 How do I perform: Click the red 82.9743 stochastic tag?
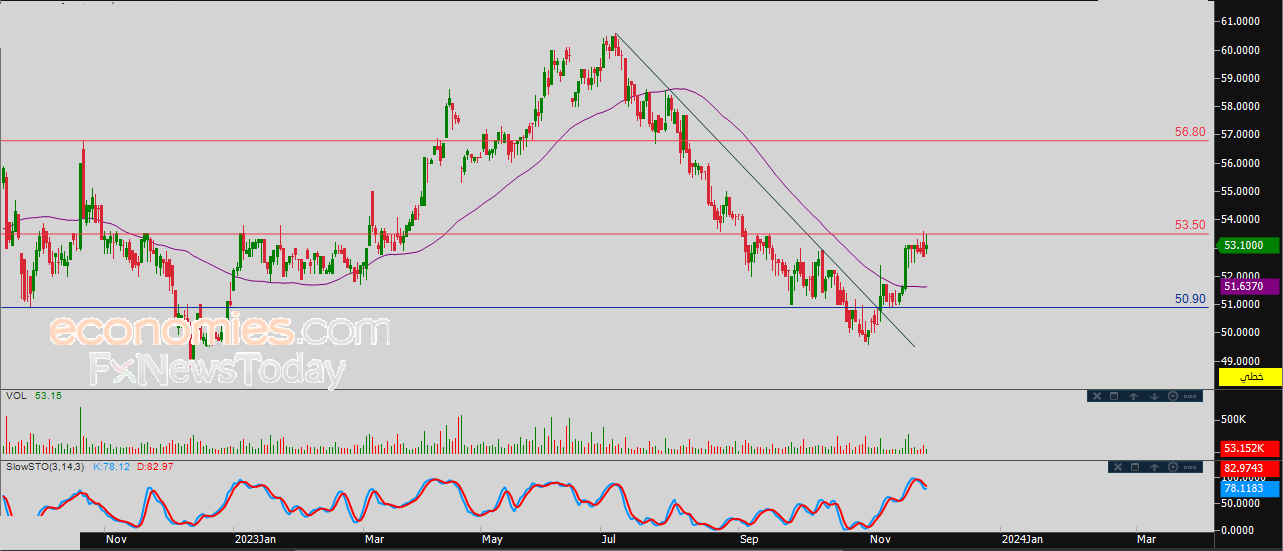pos(1250,468)
